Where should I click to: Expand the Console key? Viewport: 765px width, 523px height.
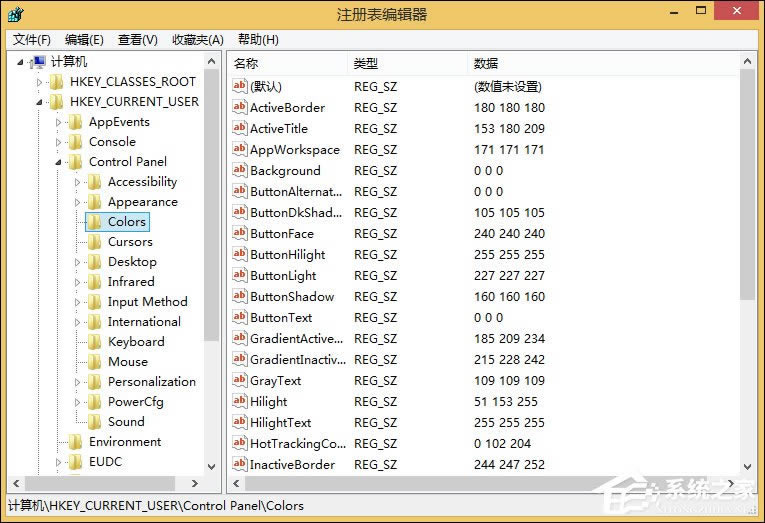[59, 142]
